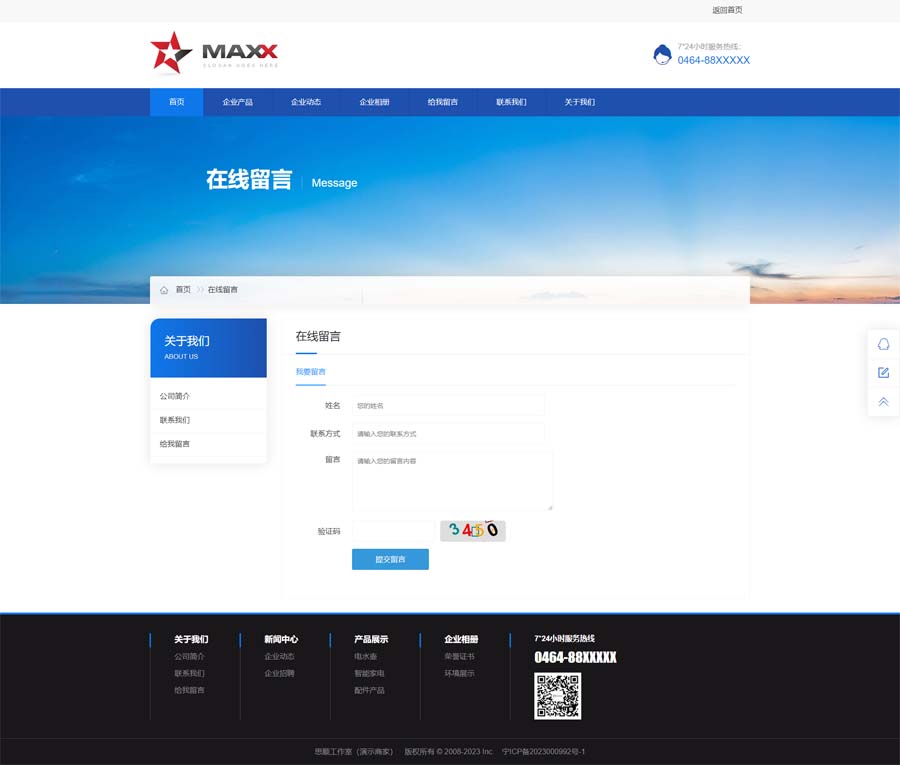Click the 验证码 captcha input box
The image size is (900, 765).
(x=392, y=531)
